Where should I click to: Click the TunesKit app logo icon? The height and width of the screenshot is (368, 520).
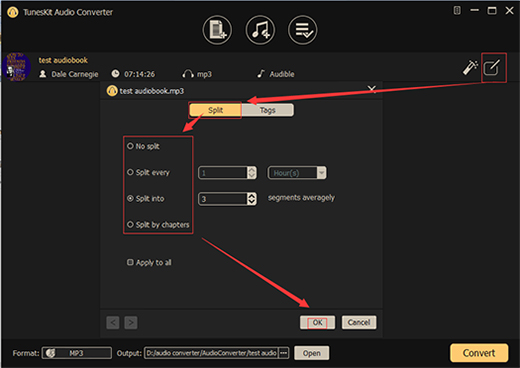click(x=13, y=12)
